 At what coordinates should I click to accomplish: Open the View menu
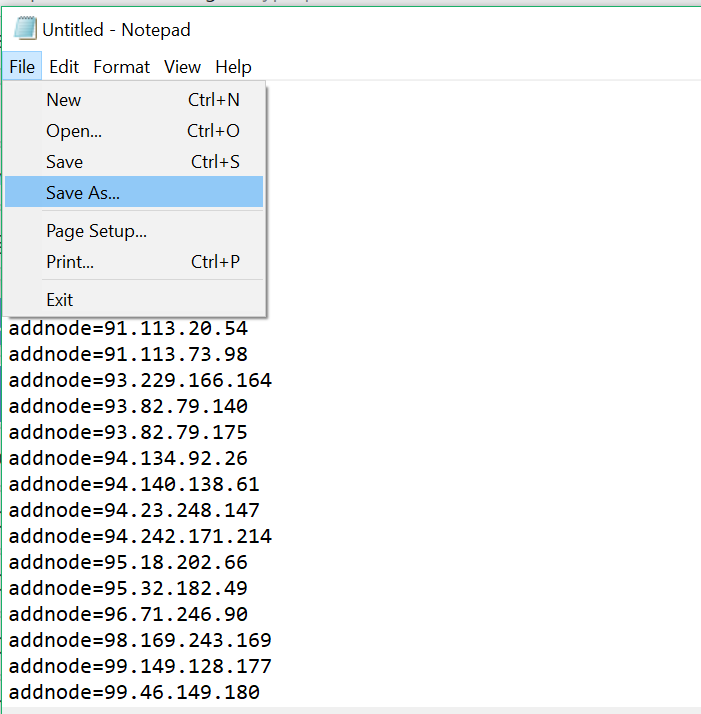click(x=182, y=66)
